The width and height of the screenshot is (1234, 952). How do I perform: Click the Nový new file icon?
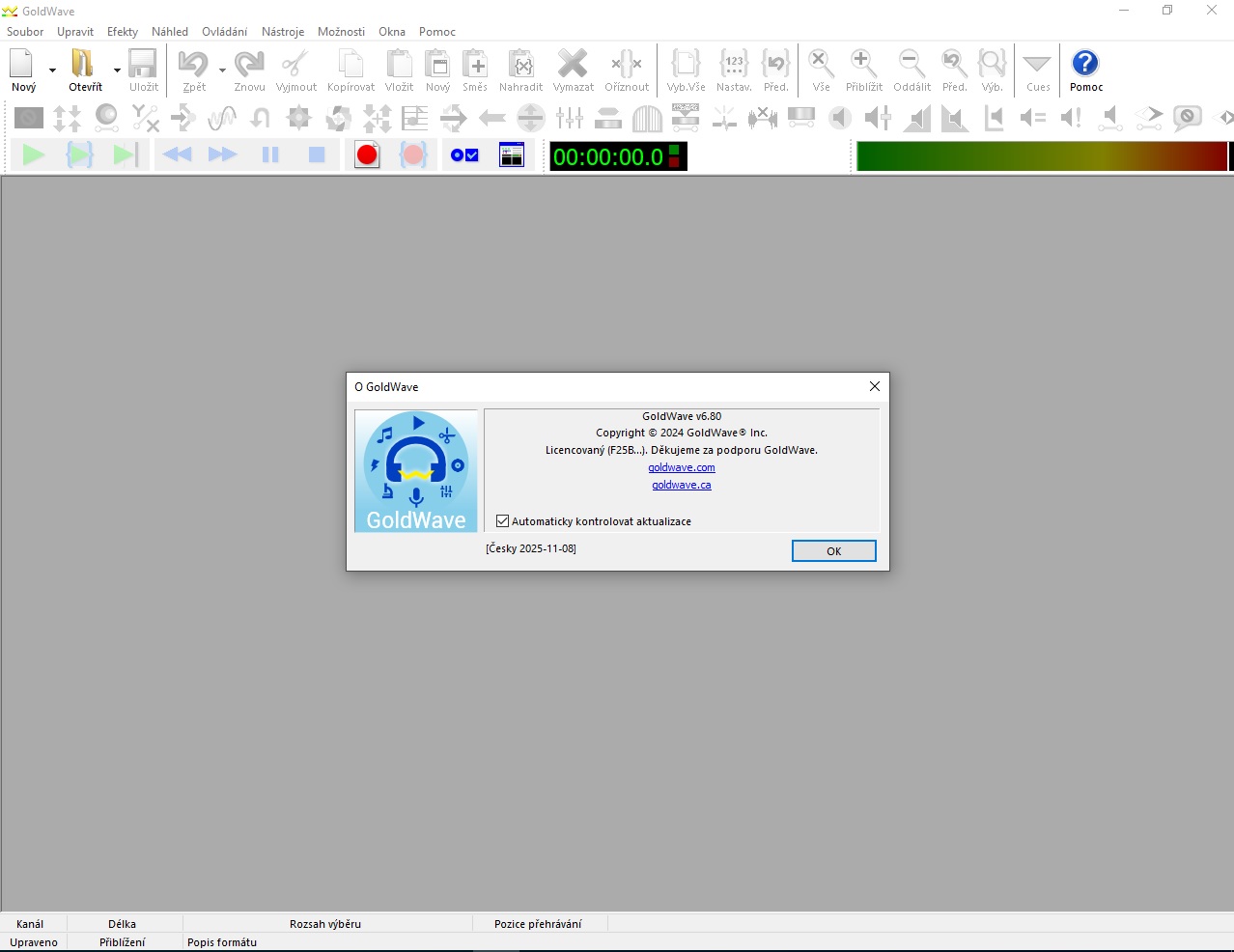22,65
